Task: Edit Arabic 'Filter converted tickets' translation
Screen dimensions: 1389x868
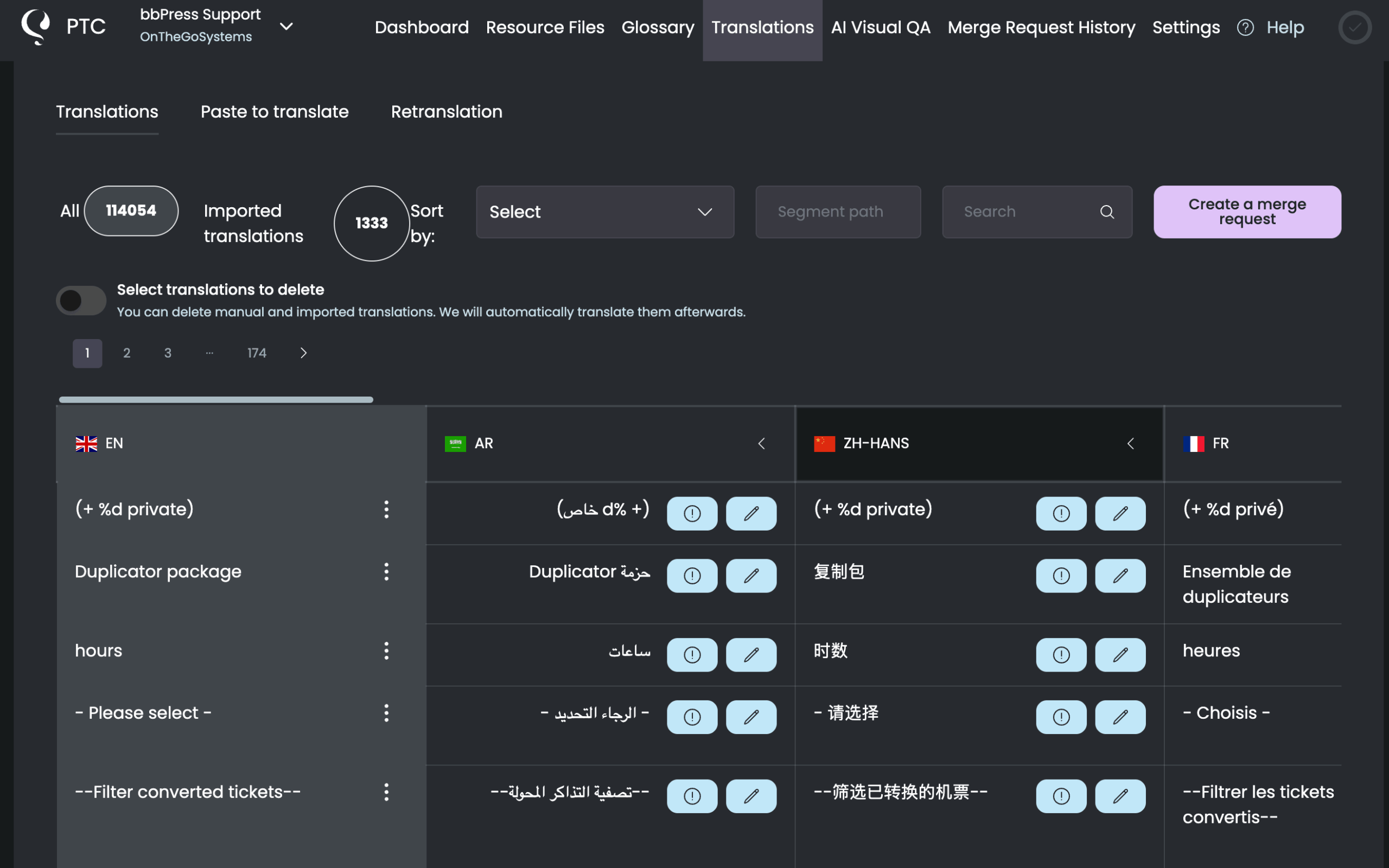Action: 751,796
